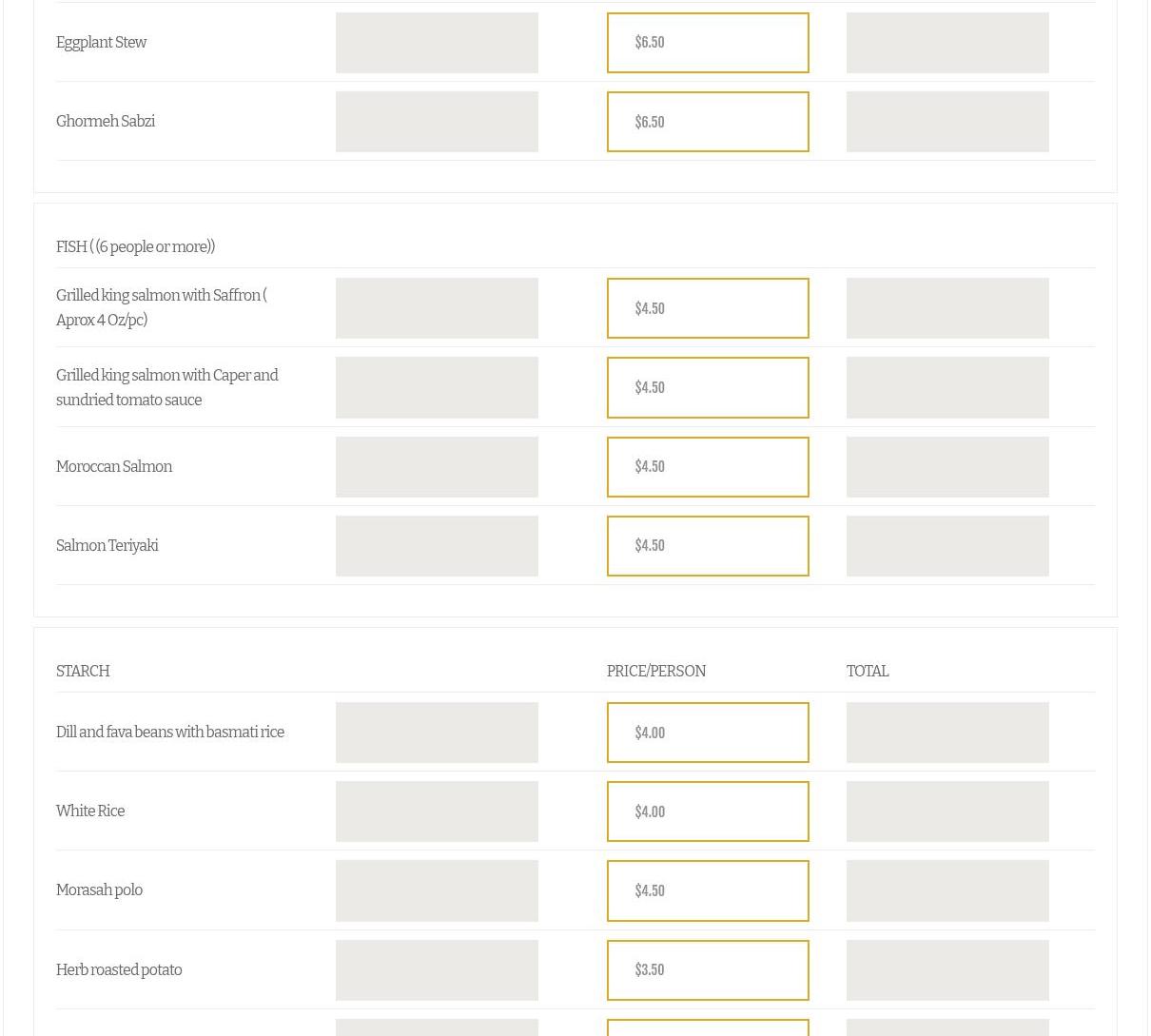The image size is (1151, 1036).
Task: Select price box for salmon with Saffron
Action: click(x=708, y=308)
